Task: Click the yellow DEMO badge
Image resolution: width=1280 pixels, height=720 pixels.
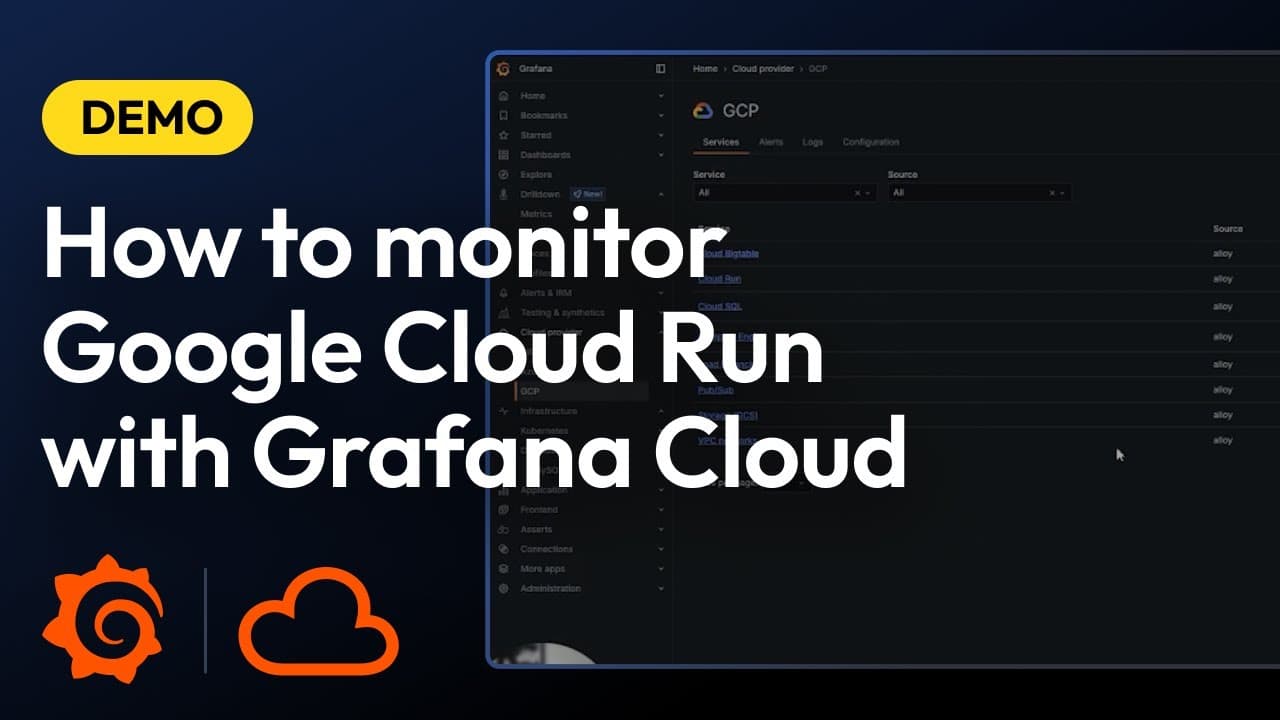Action: click(x=147, y=118)
